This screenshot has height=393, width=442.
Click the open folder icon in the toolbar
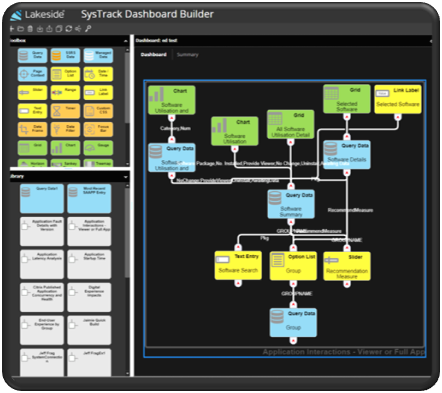click(20, 29)
